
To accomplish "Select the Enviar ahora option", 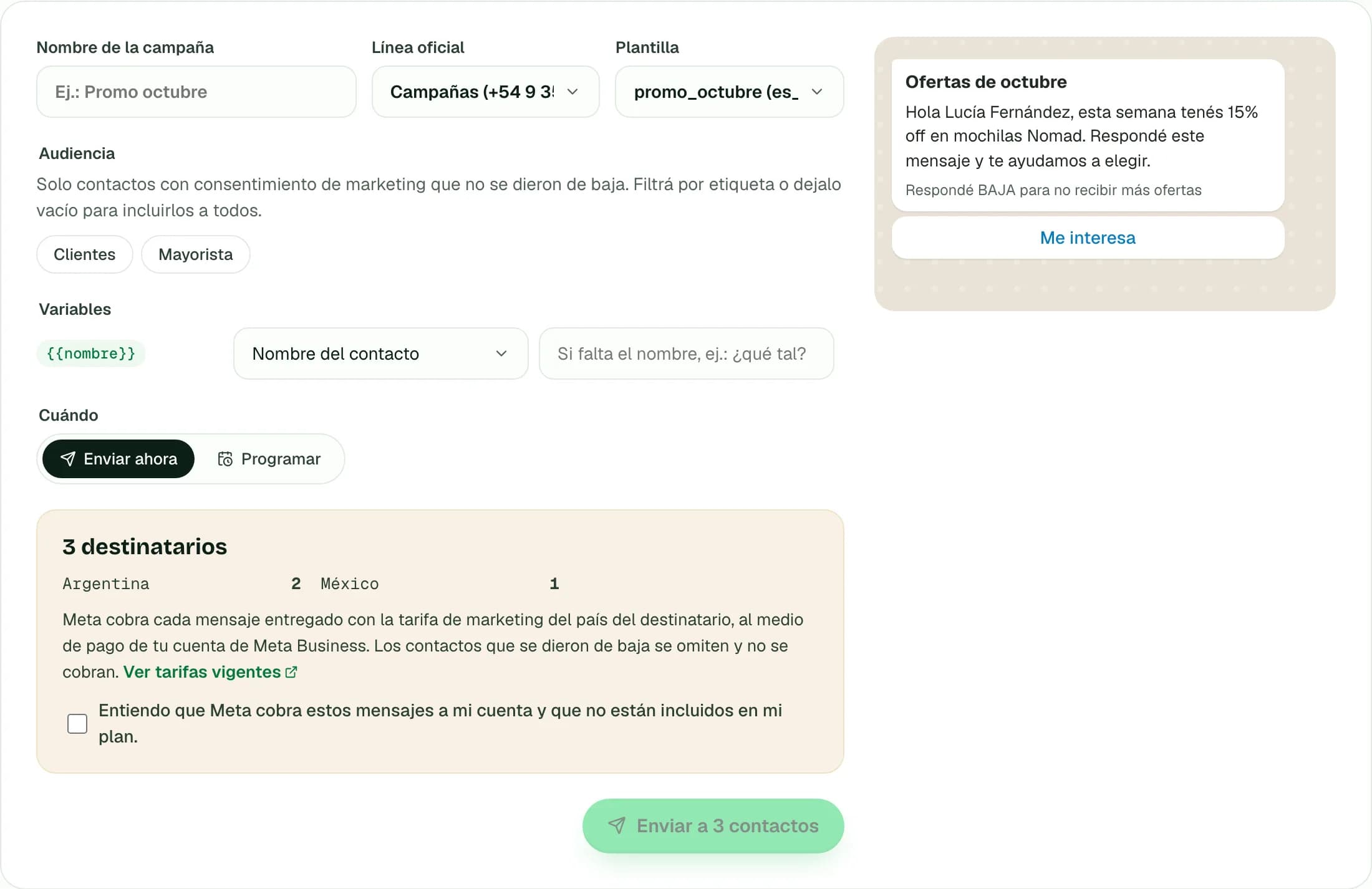I will click(x=118, y=459).
